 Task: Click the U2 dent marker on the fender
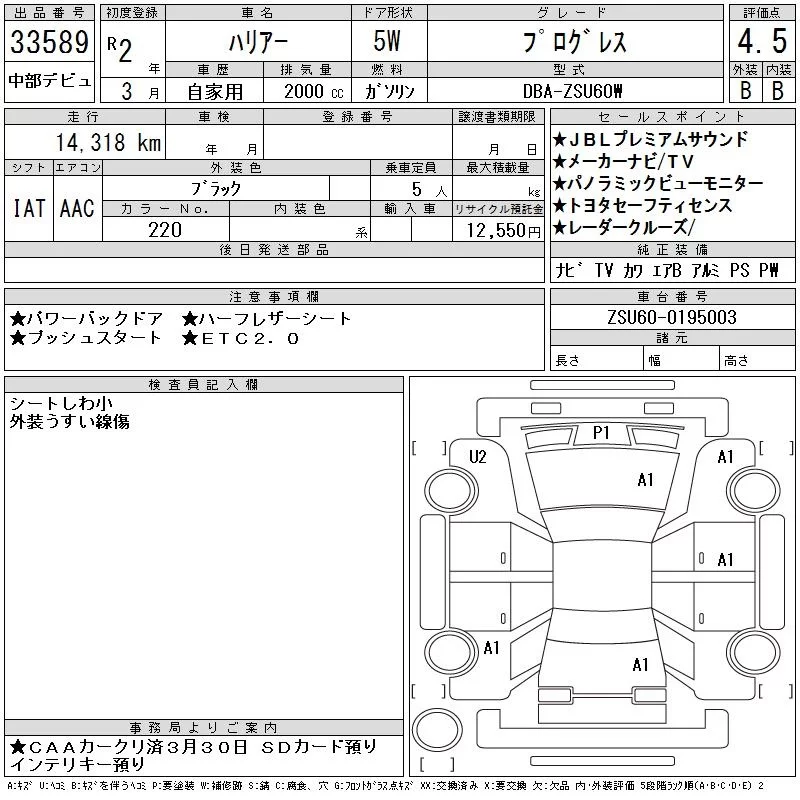click(x=477, y=457)
